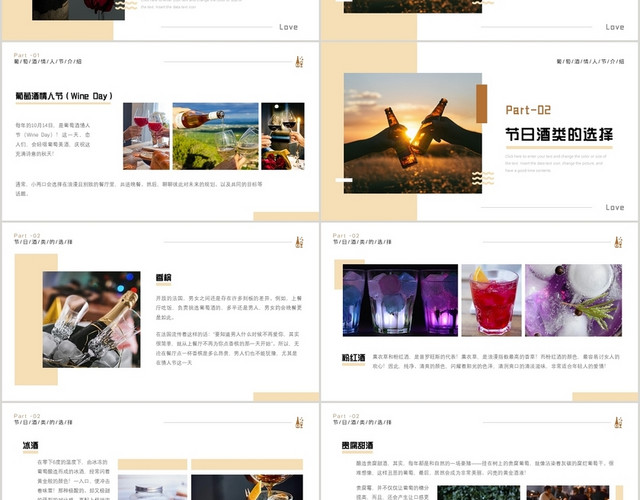Click 葡/萄/酒/情/人/节/介/绍 label on Part-02 title slide

click(590, 62)
